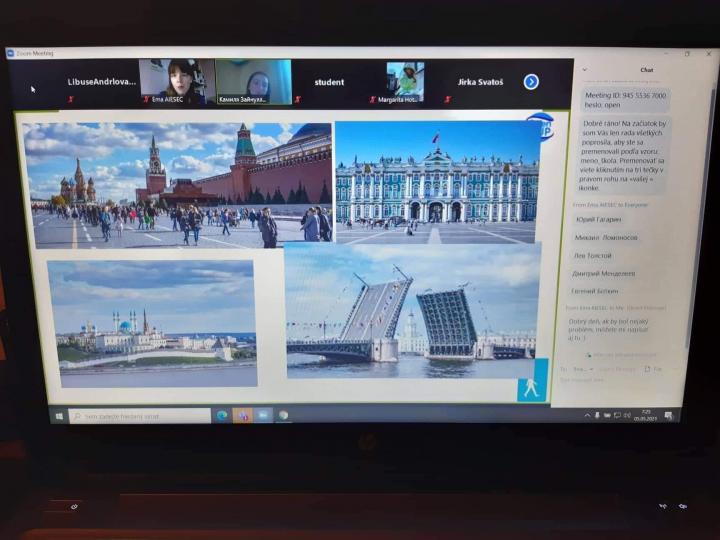Screen dimensions: 720x540
Task: Show hidden system tray icons
Action: pos(587,415)
